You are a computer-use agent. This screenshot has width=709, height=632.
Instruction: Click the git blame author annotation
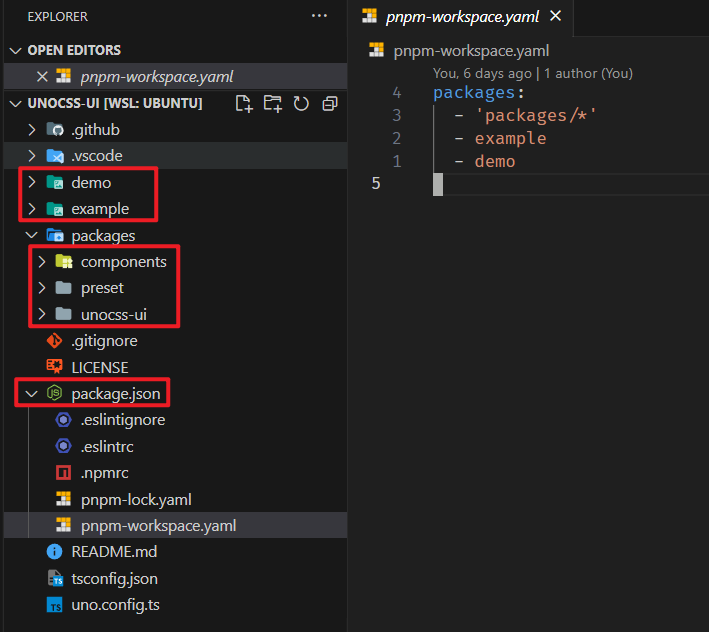point(533,73)
